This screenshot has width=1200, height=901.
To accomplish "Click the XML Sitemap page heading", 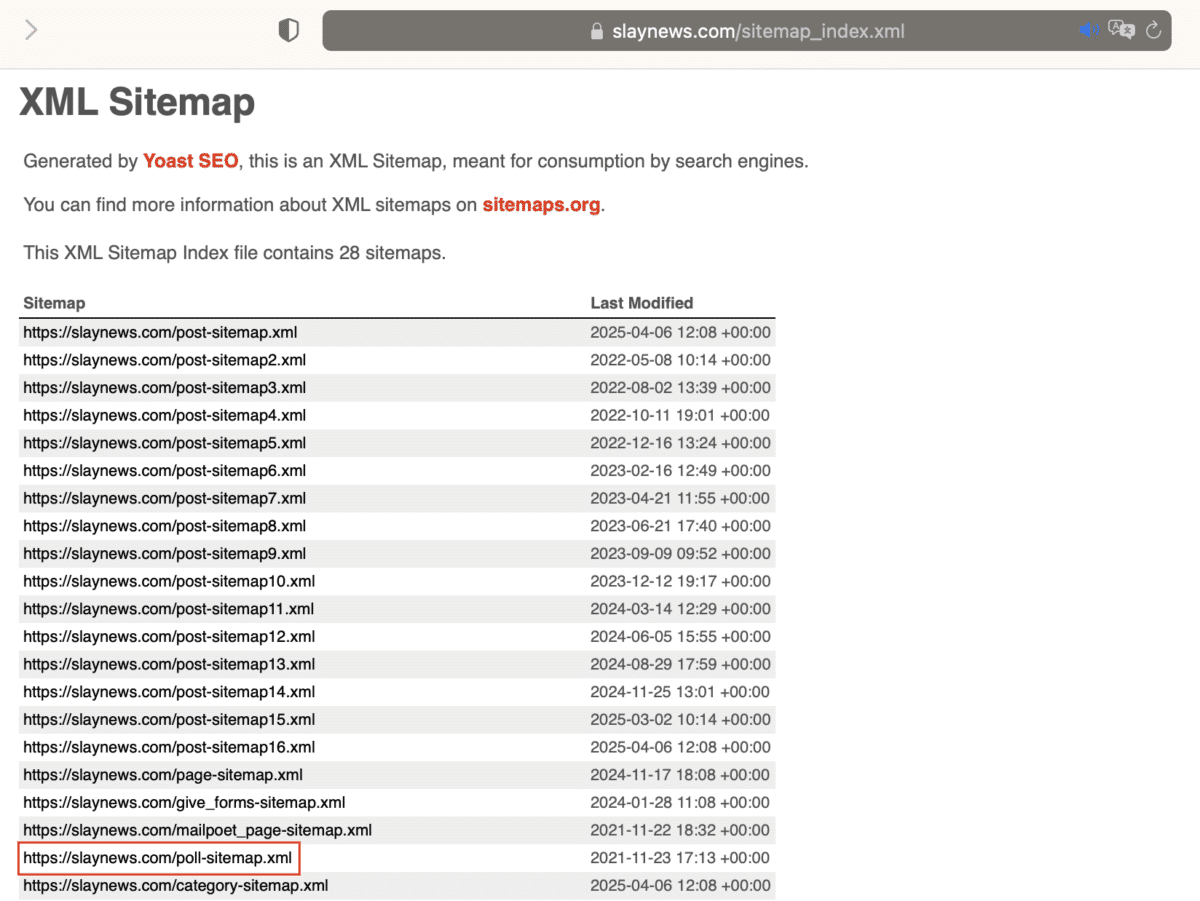I will (137, 103).
